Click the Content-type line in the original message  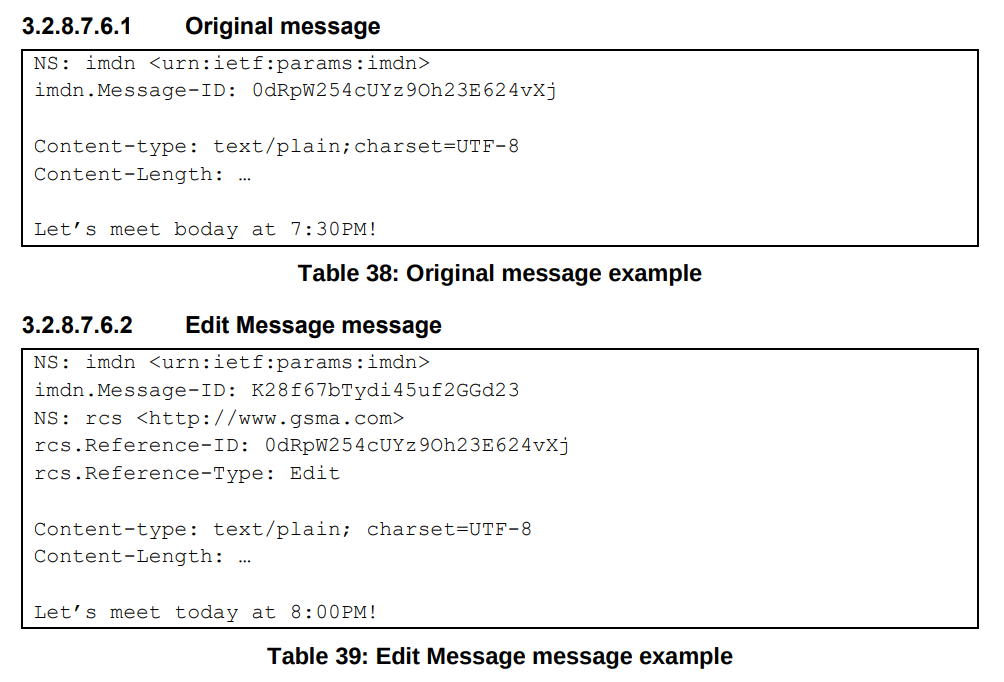pos(277,147)
